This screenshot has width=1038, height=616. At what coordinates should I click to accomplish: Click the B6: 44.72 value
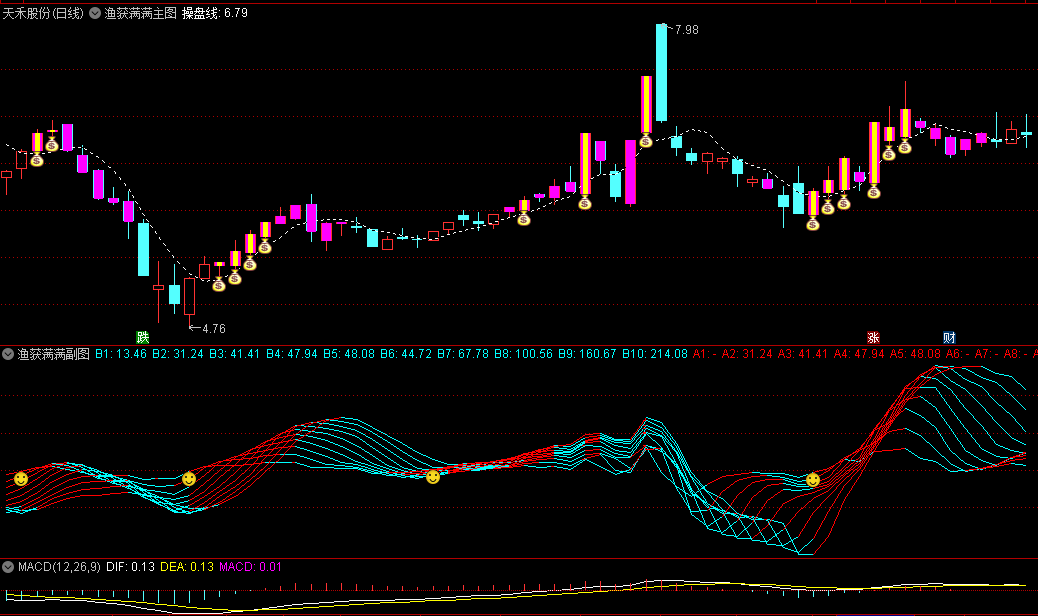tap(406, 354)
